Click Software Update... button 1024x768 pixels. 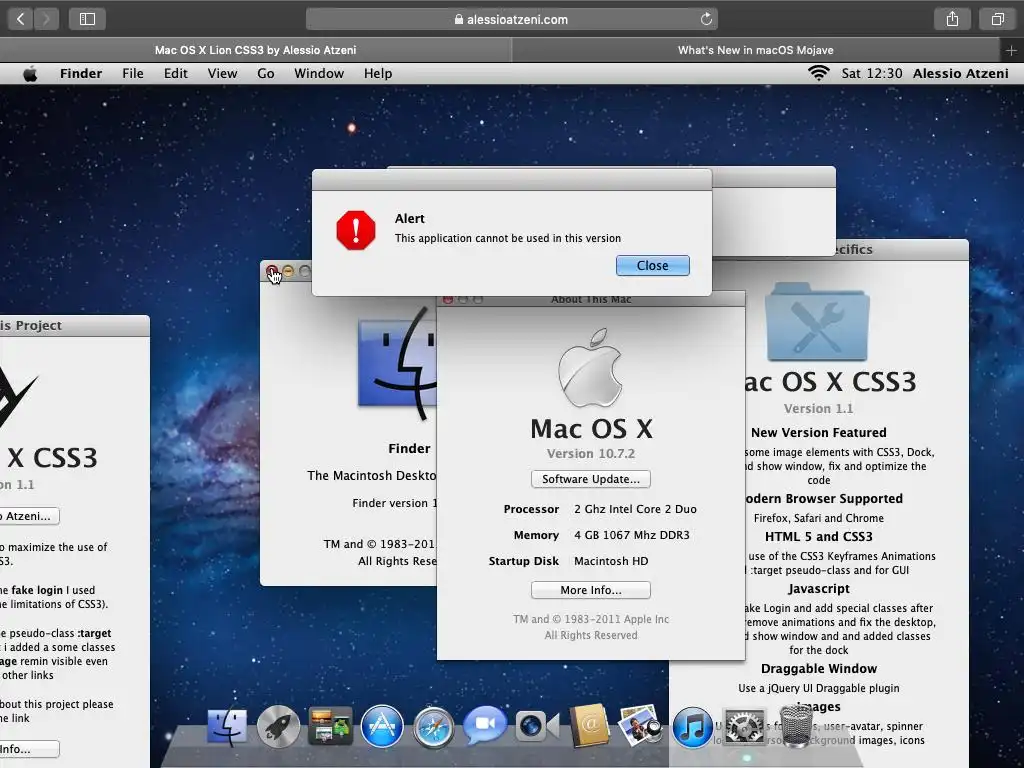click(590, 479)
